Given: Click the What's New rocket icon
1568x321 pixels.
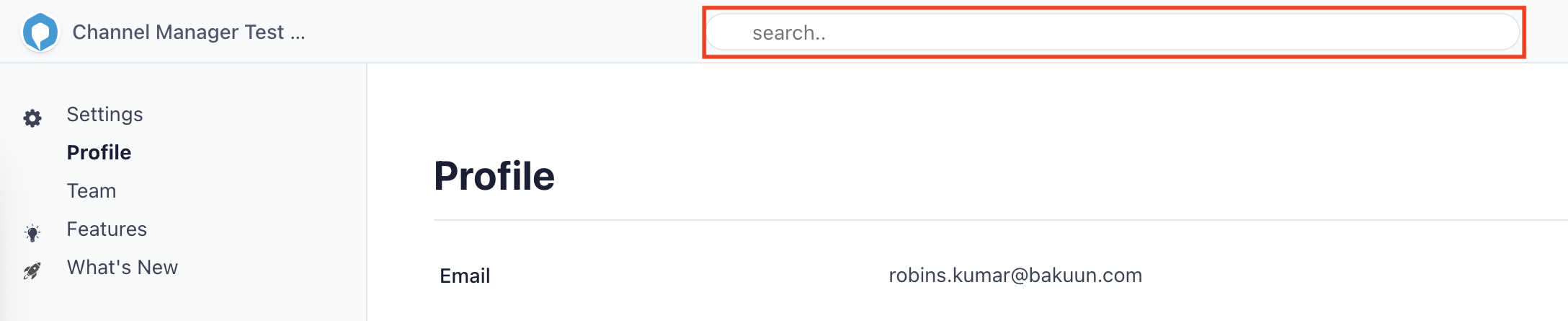Looking at the screenshot, I should click(32, 271).
